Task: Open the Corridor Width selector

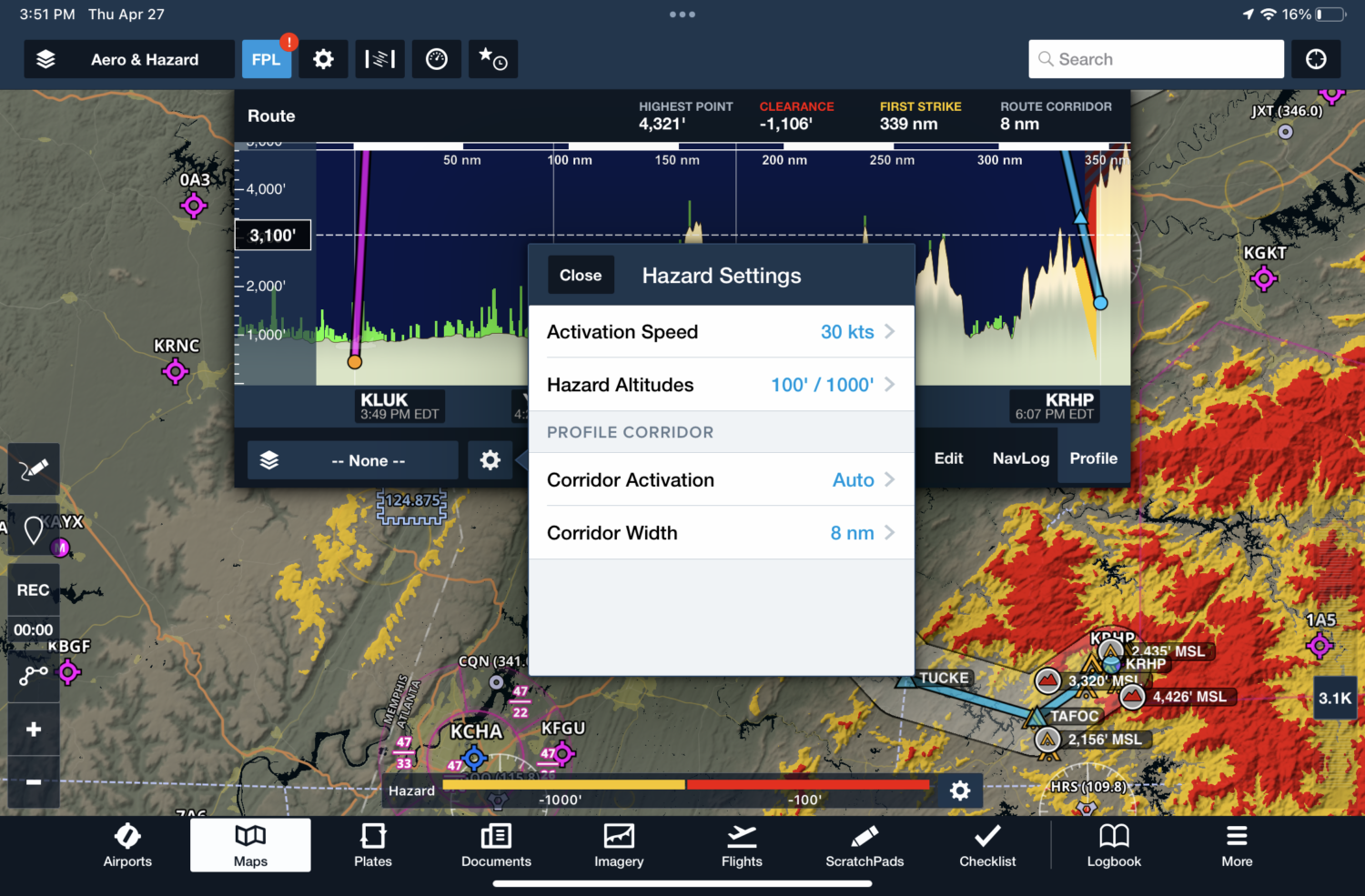Action: coord(722,532)
